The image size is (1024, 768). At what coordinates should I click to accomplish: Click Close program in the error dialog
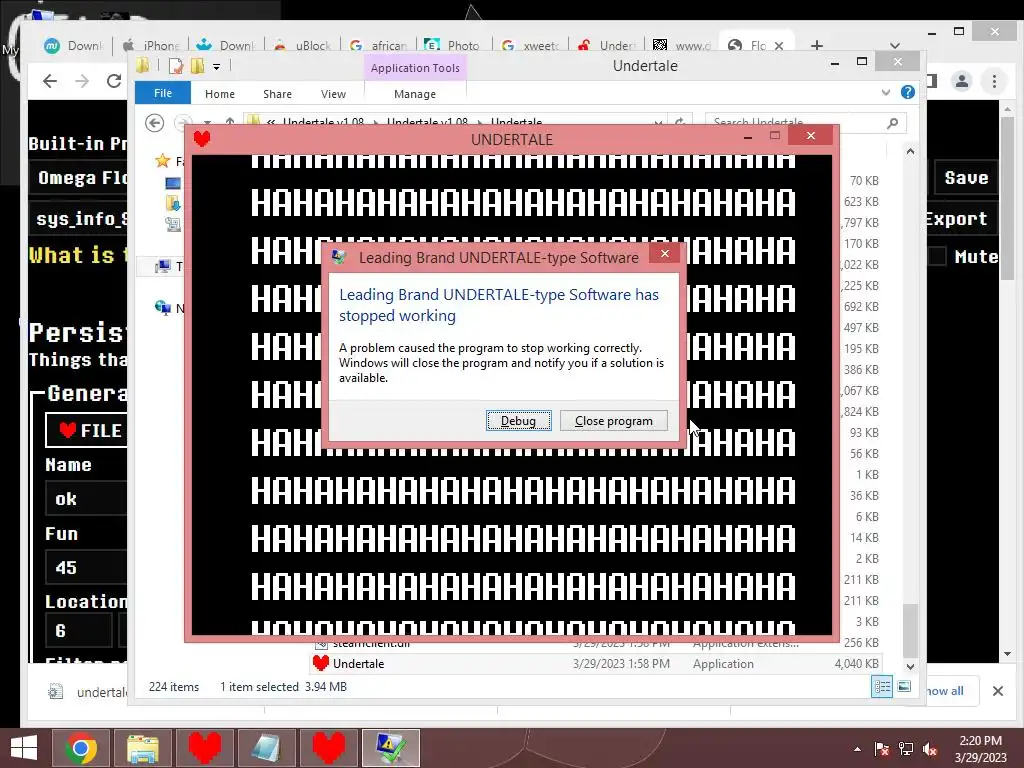tap(613, 421)
